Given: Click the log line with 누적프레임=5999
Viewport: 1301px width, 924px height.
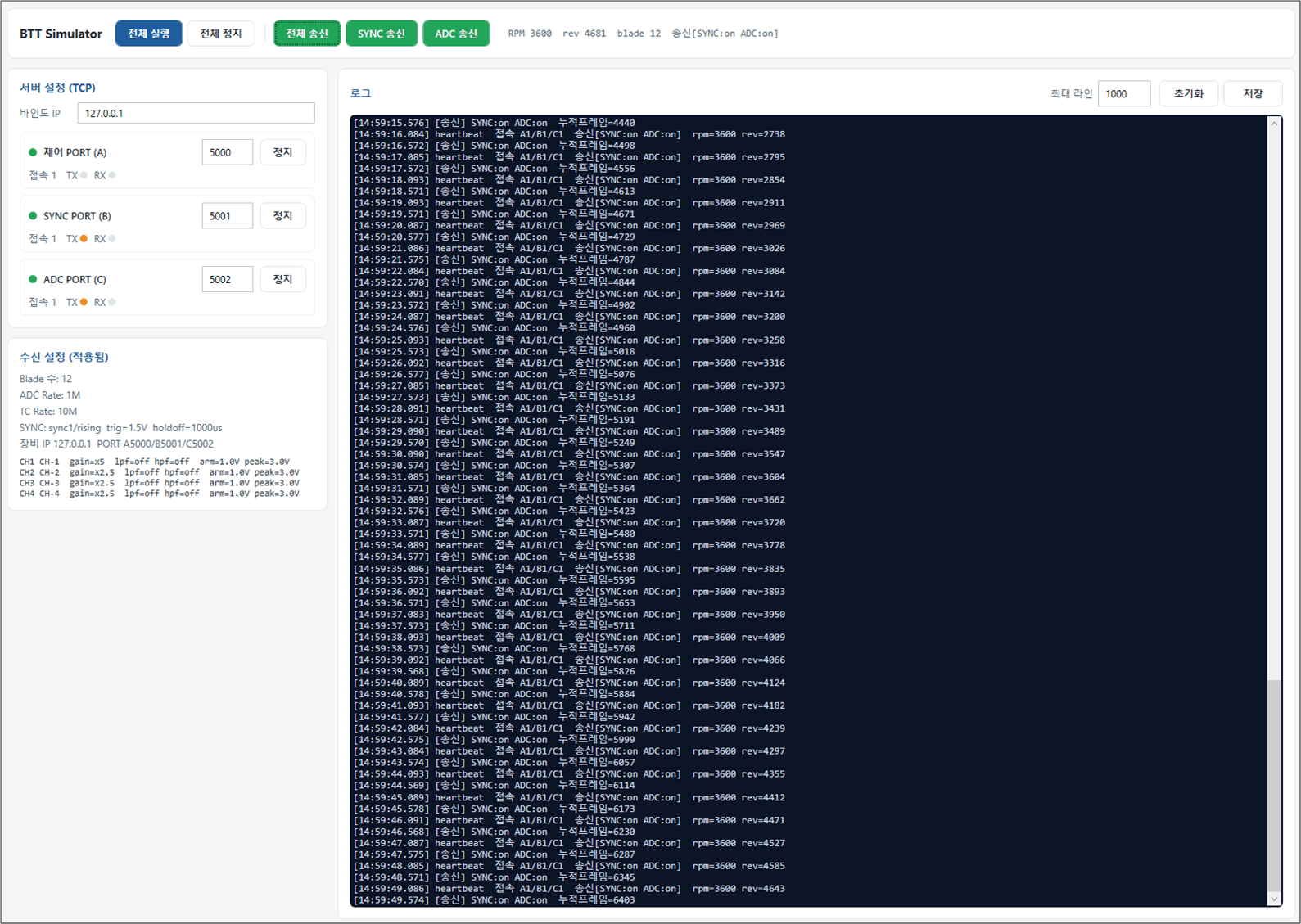Looking at the screenshot, I should coord(495,740).
